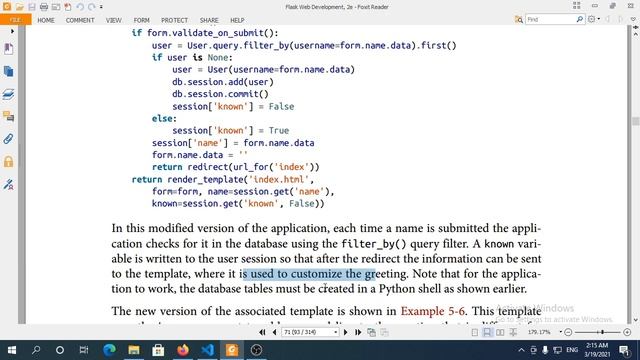Open the zoom percentage dropdown
The width and height of the screenshot is (640, 360).
coord(560,332)
